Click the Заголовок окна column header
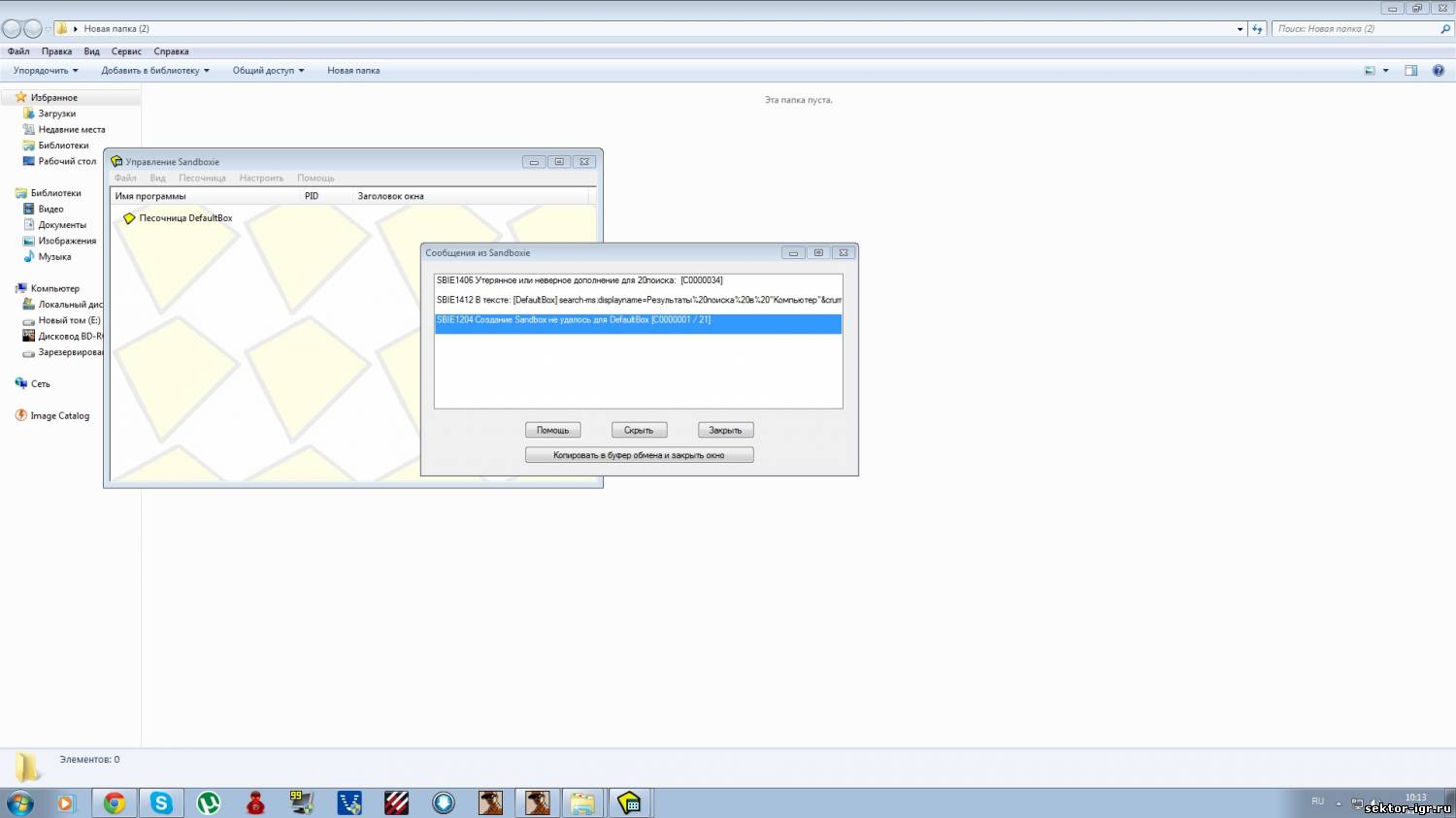Image resolution: width=1456 pixels, height=818 pixels. point(471,196)
